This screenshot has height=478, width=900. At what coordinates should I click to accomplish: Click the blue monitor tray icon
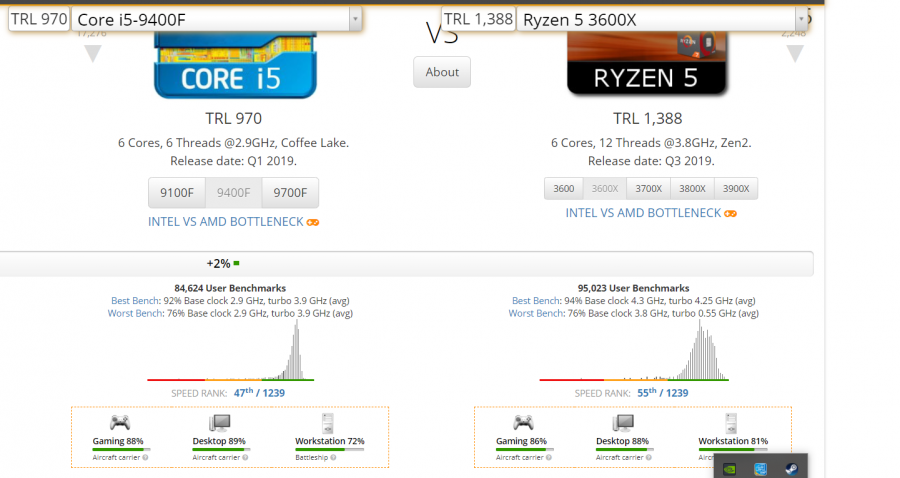pos(760,467)
